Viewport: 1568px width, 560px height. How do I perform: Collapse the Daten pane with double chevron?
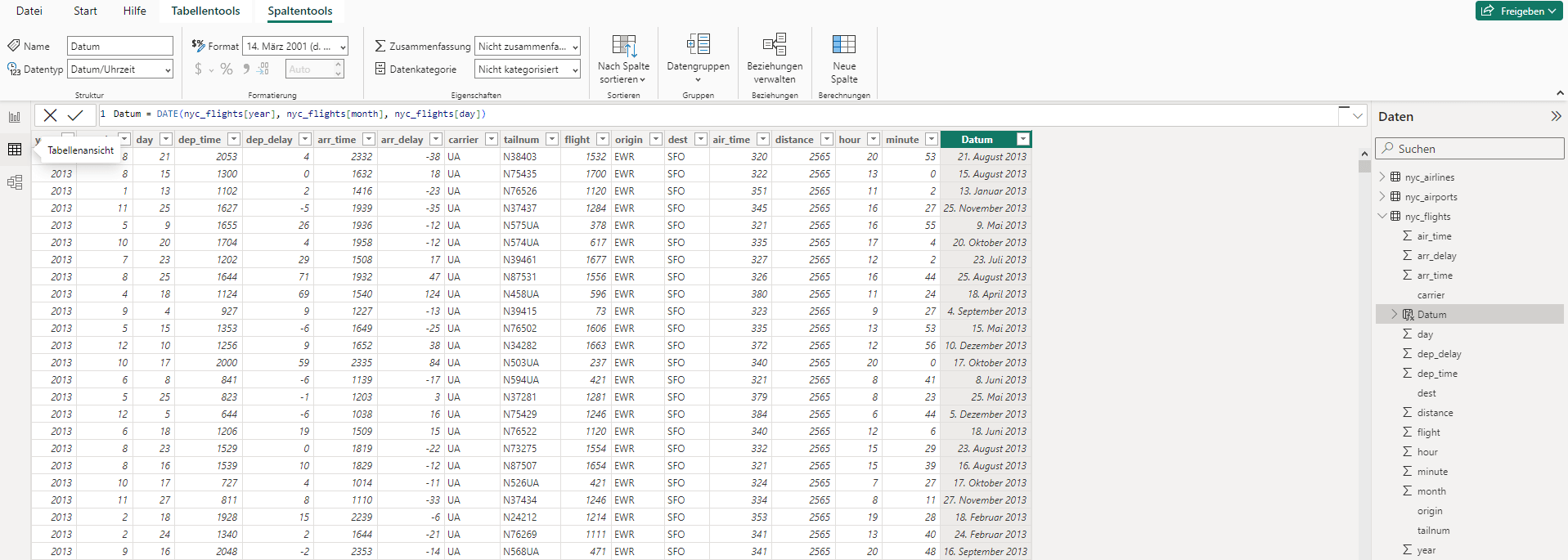(x=1556, y=116)
